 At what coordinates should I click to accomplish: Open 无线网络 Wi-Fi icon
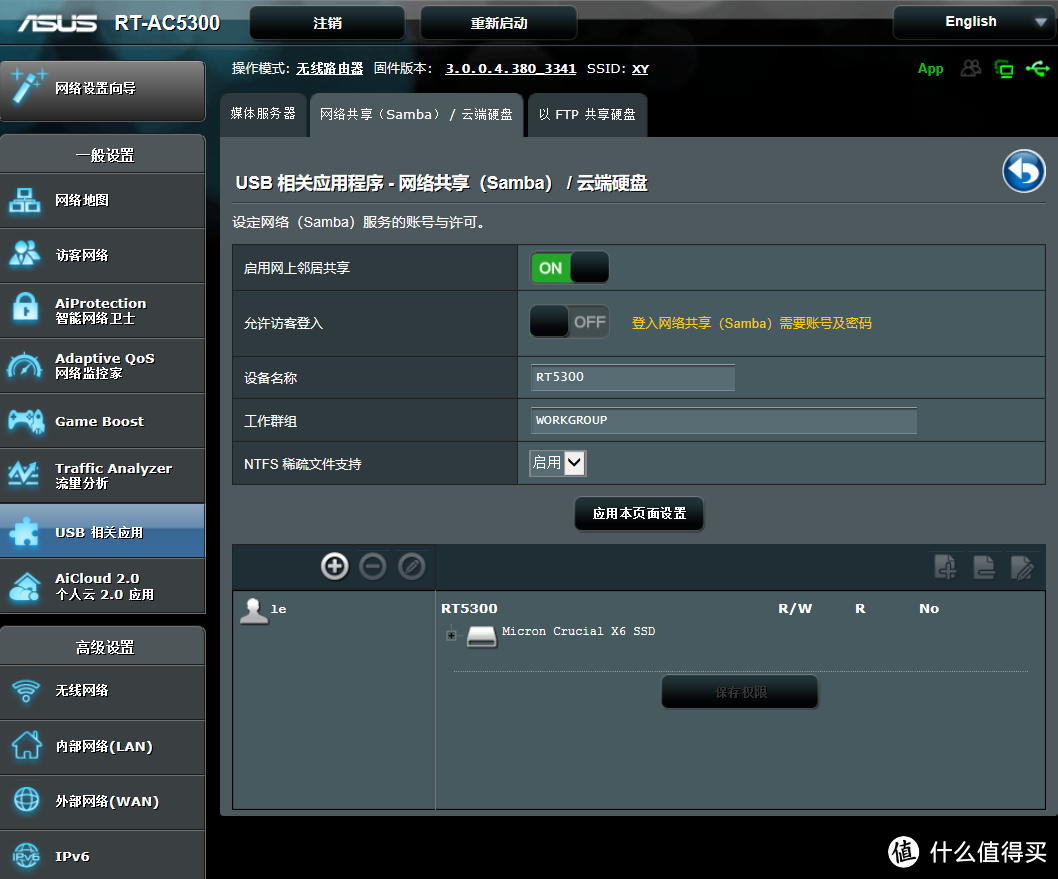[x=26, y=690]
